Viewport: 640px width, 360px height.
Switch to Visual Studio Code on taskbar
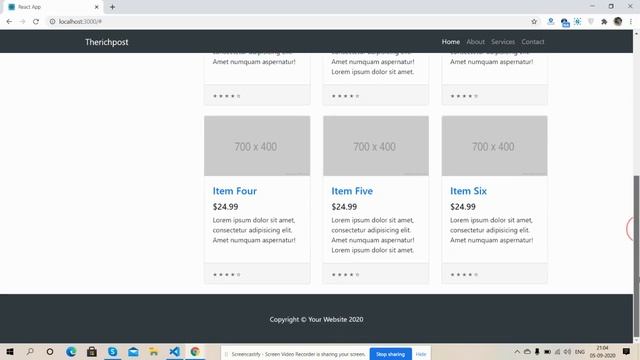coord(174,351)
